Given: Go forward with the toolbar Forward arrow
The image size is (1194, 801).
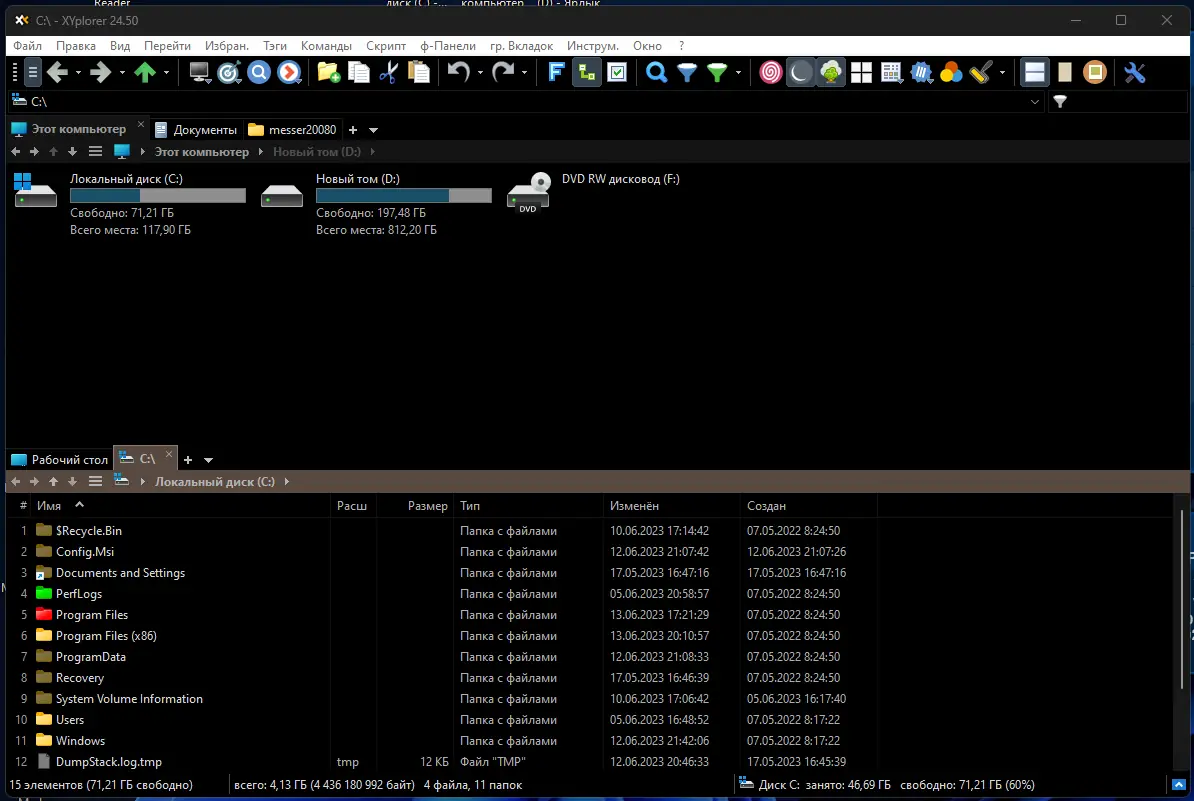Looking at the screenshot, I should (101, 73).
